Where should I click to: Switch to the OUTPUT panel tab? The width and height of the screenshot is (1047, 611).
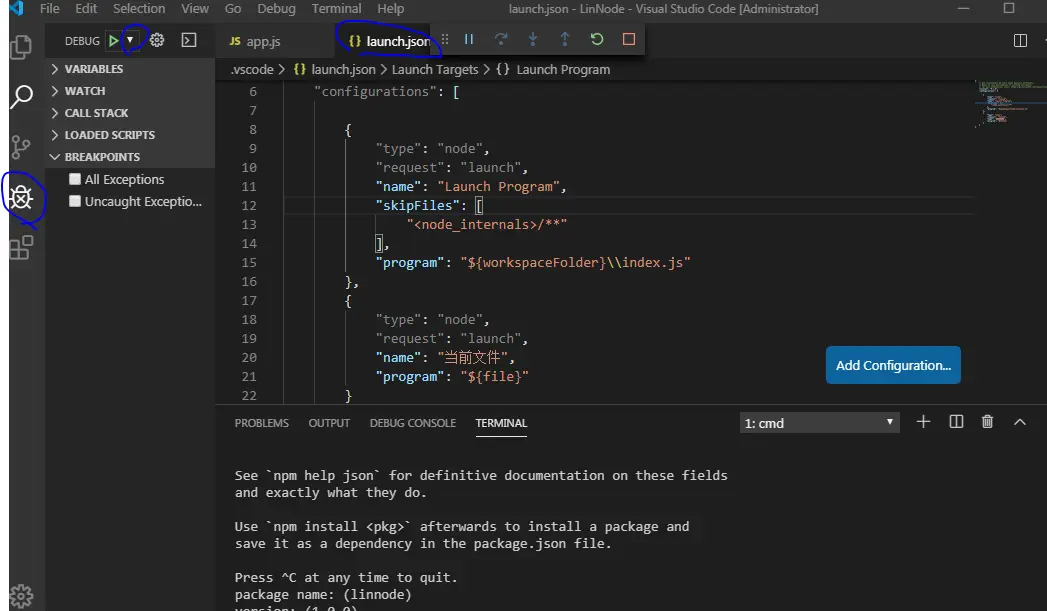pyautogui.click(x=329, y=423)
